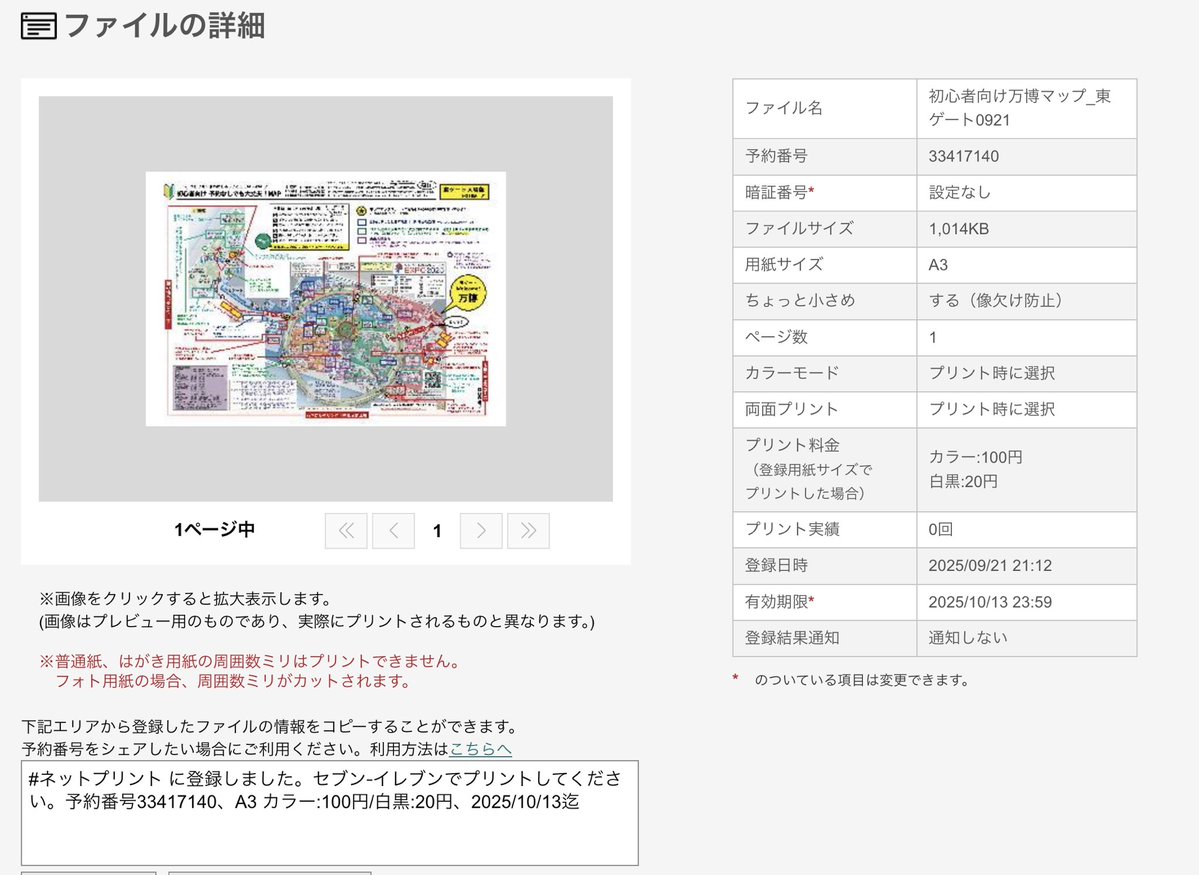Select the current page number 1 in pager
This screenshot has height=875, width=1199.
point(437,531)
